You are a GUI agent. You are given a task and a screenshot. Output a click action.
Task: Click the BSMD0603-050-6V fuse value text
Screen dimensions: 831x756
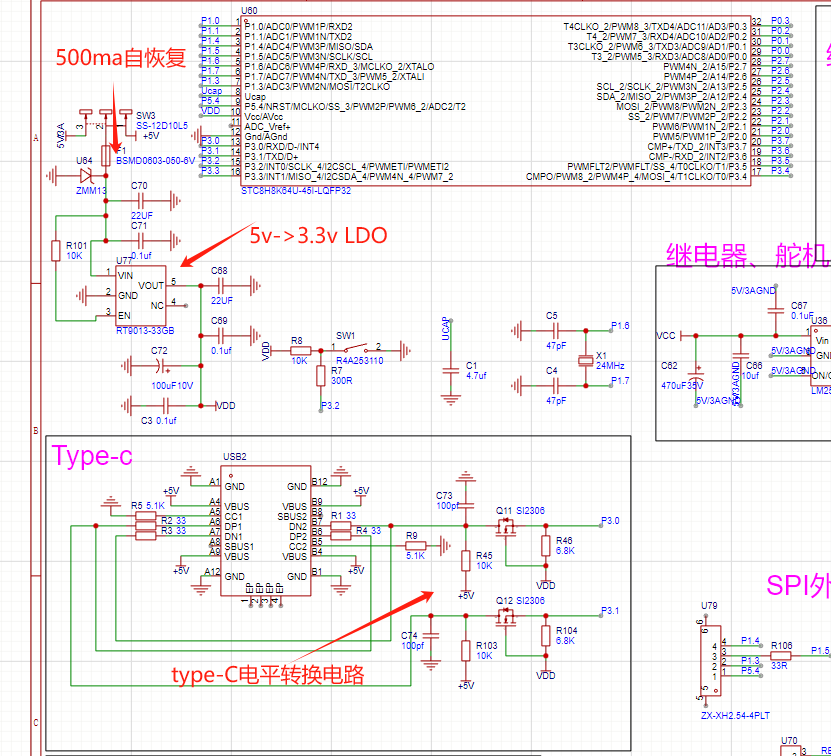156,161
